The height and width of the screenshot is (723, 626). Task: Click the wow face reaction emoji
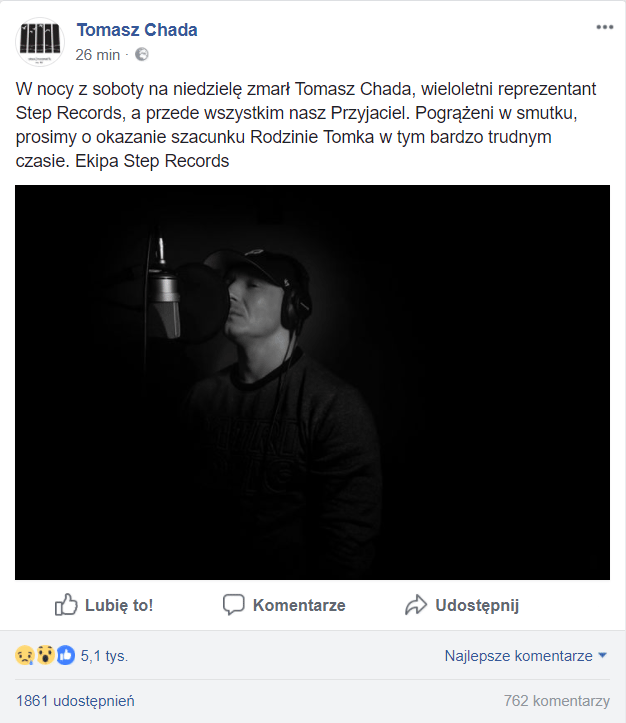tap(45, 656)
